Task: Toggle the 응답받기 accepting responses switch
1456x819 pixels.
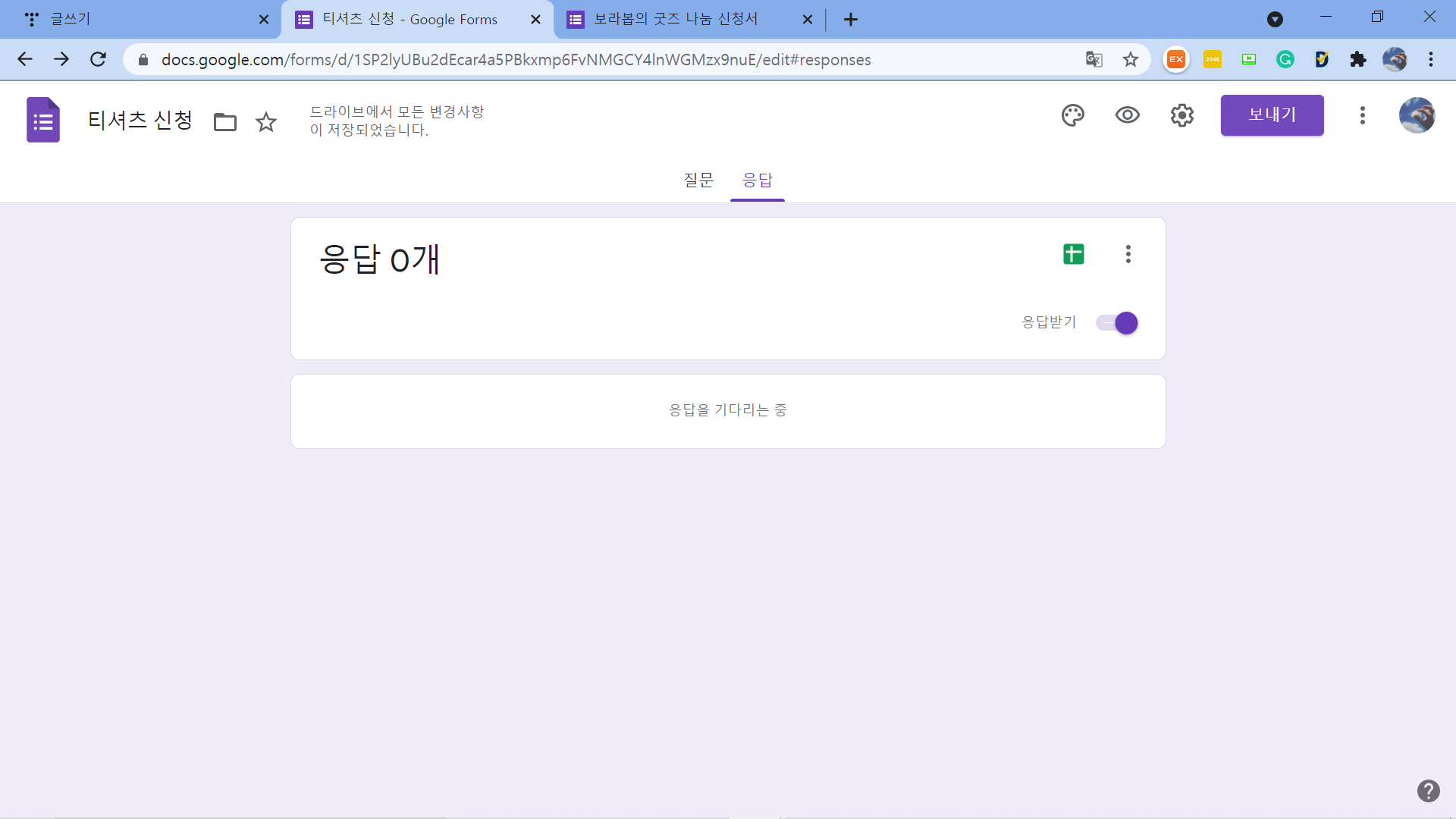Action: click(x=1117, y=323)
